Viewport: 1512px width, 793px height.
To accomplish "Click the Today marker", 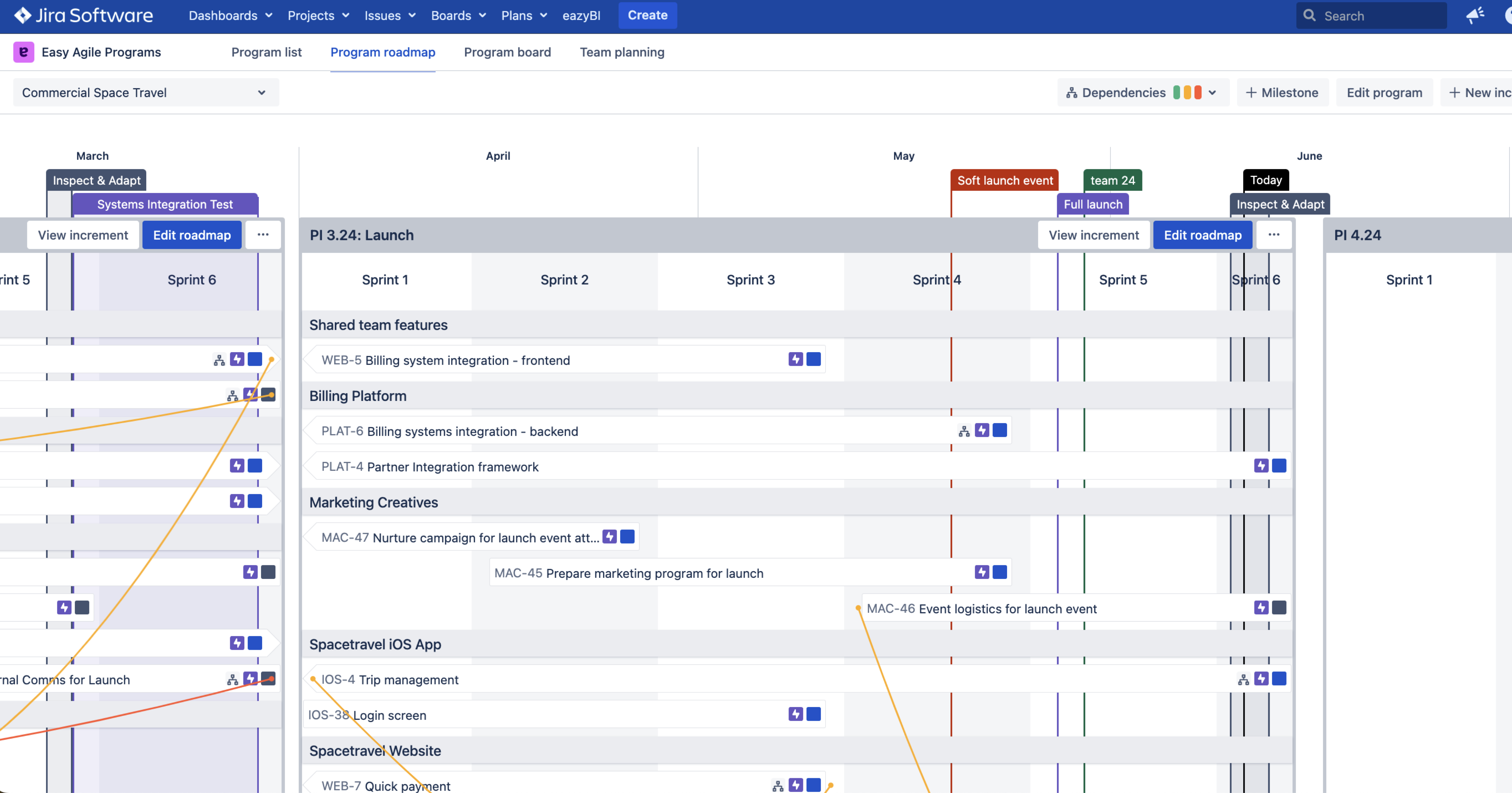I will click(1265, 180).
